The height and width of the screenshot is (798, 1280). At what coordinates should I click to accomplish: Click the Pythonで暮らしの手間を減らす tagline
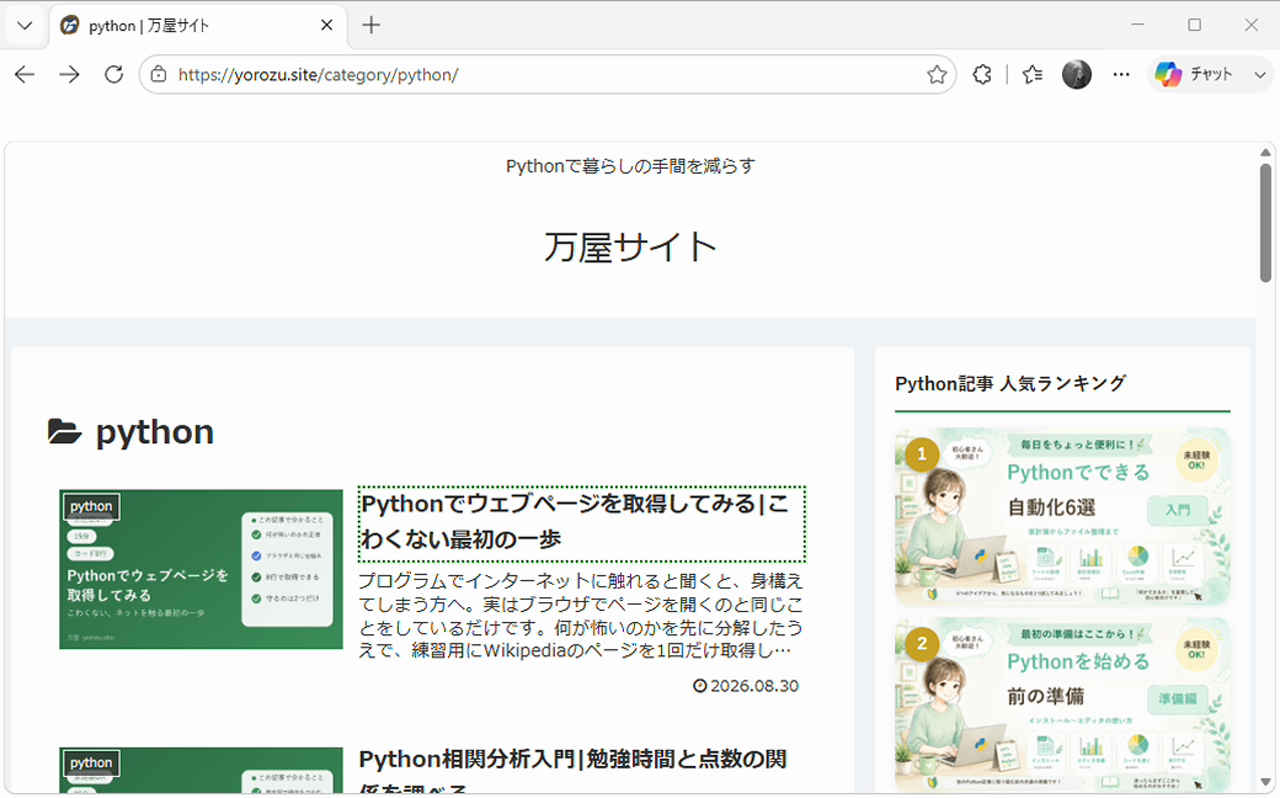pos(631,166)
